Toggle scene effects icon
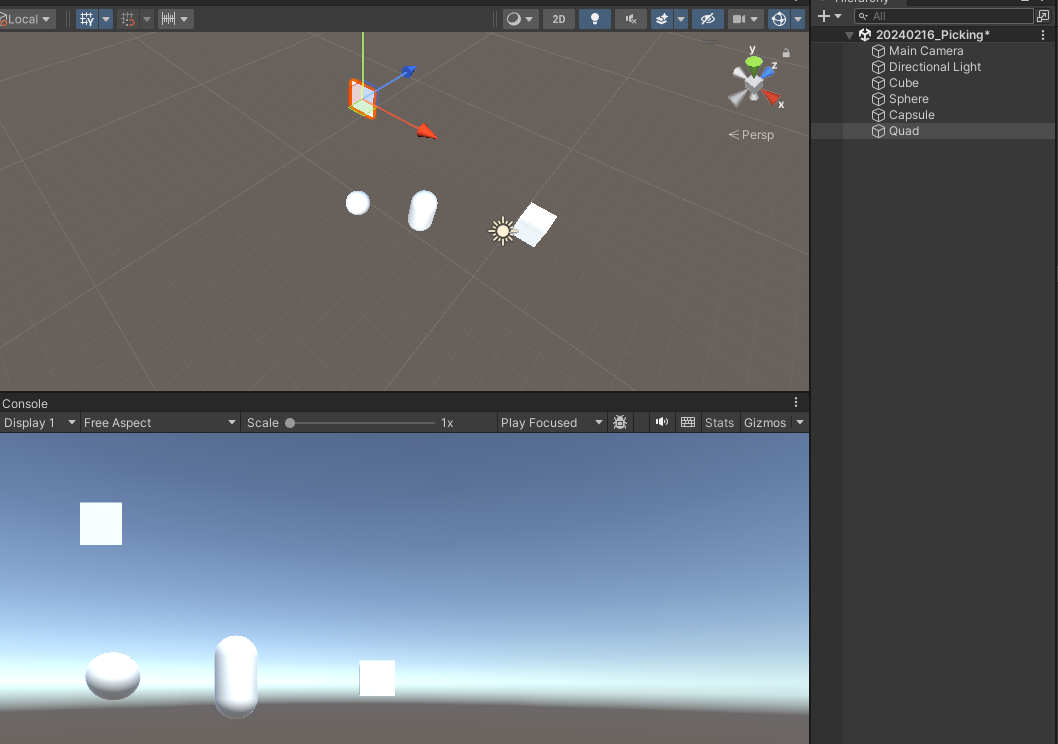 [662, 19]
